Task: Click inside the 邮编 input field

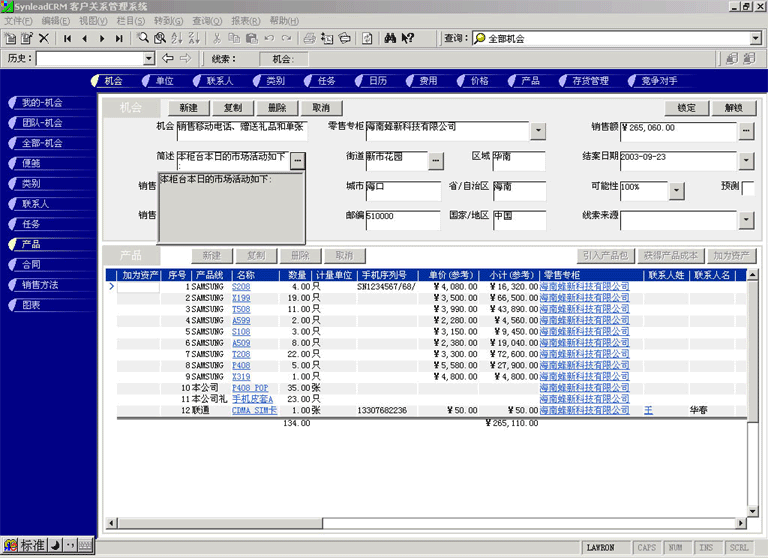Action: pyautogui.click(x=402, y=216)
